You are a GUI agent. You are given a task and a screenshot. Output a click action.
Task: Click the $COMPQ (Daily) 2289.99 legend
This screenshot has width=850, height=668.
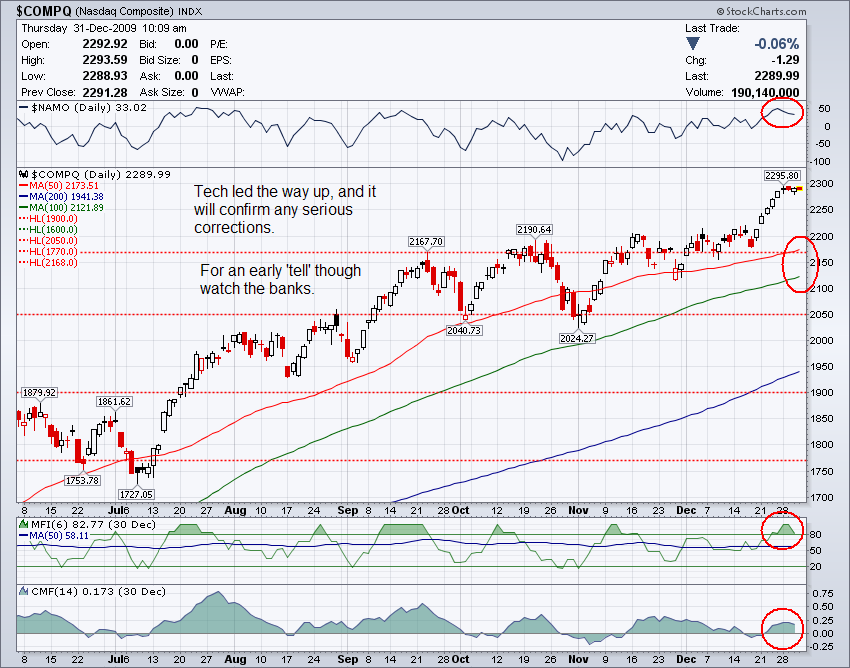pos(101,175)
